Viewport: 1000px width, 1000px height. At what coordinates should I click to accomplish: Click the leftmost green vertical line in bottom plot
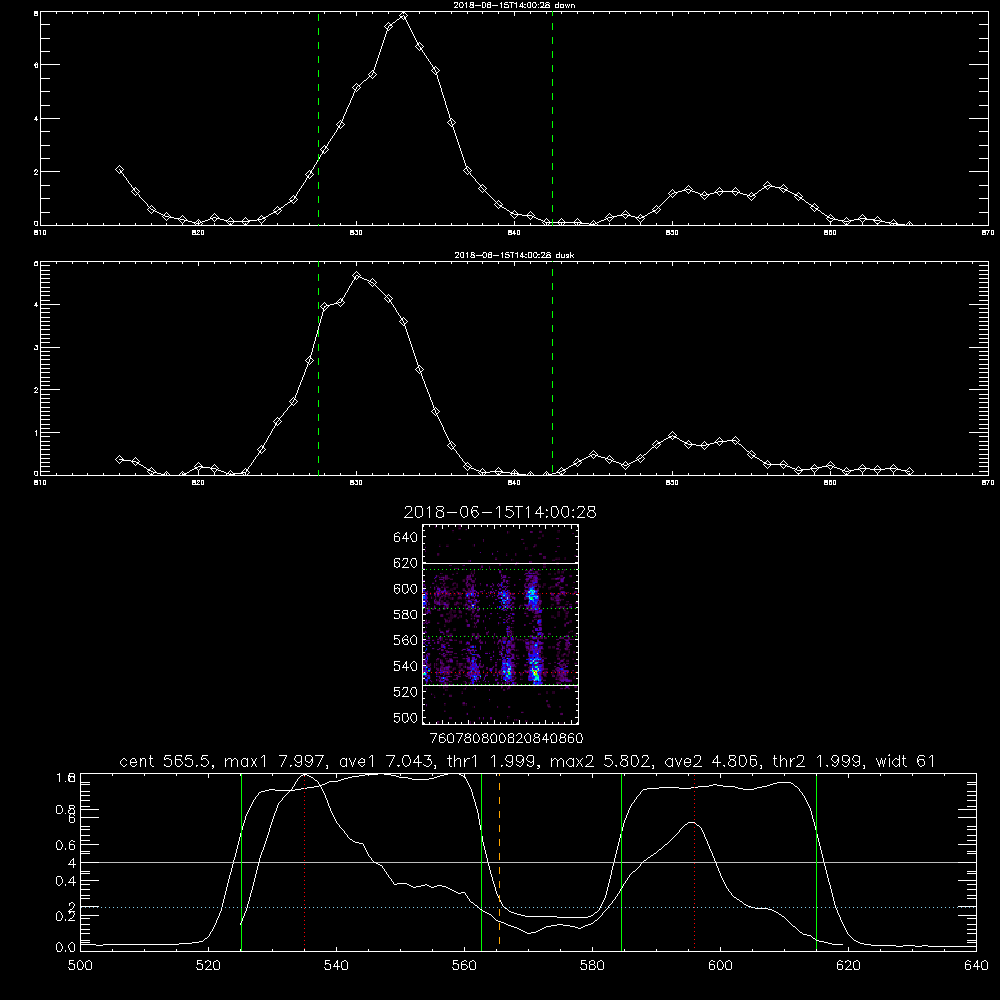[241, 861]
